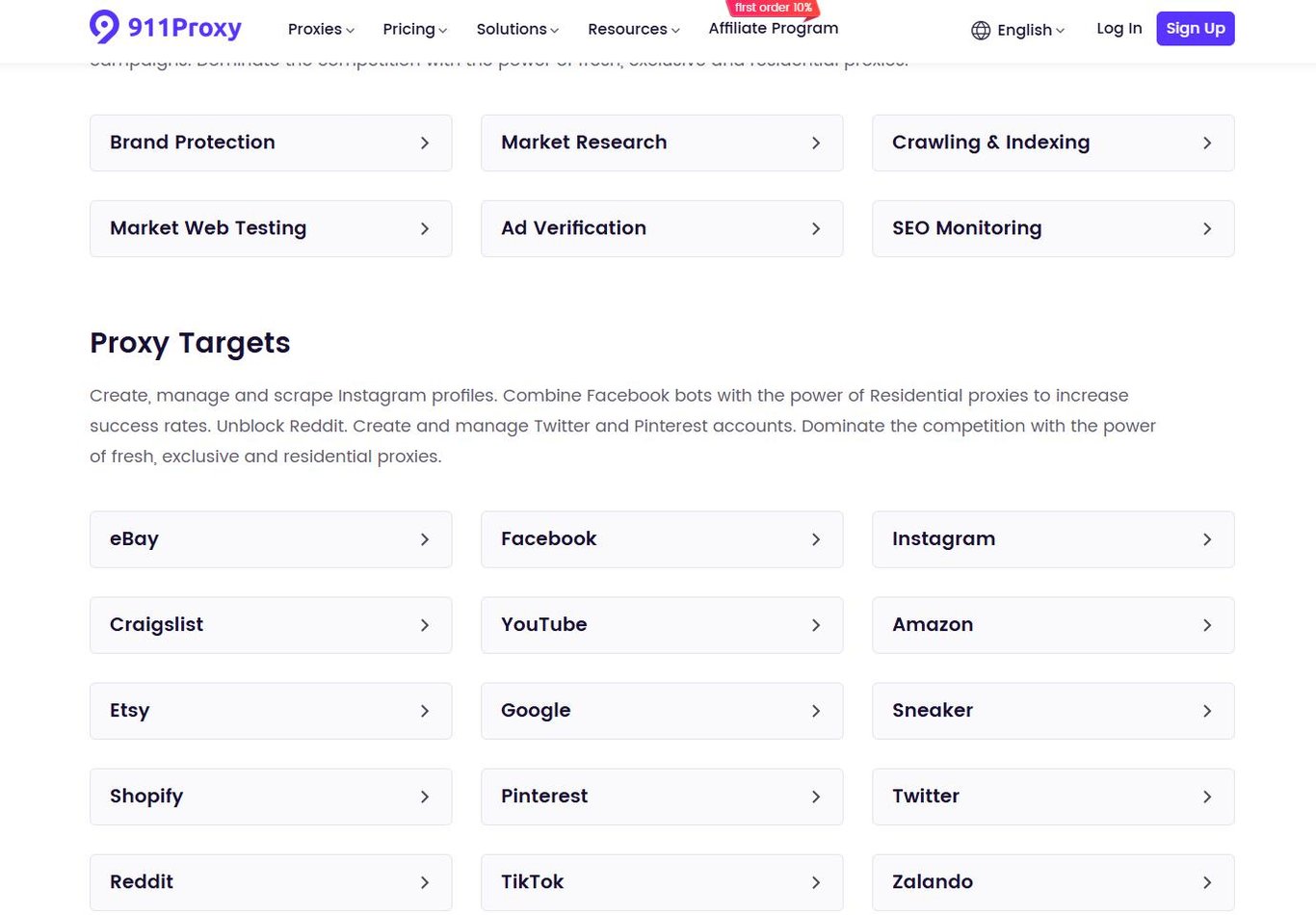Select the Etsy proxy target
The width and height of the screenshot is (1316, 915).
[x=271, y=711]
